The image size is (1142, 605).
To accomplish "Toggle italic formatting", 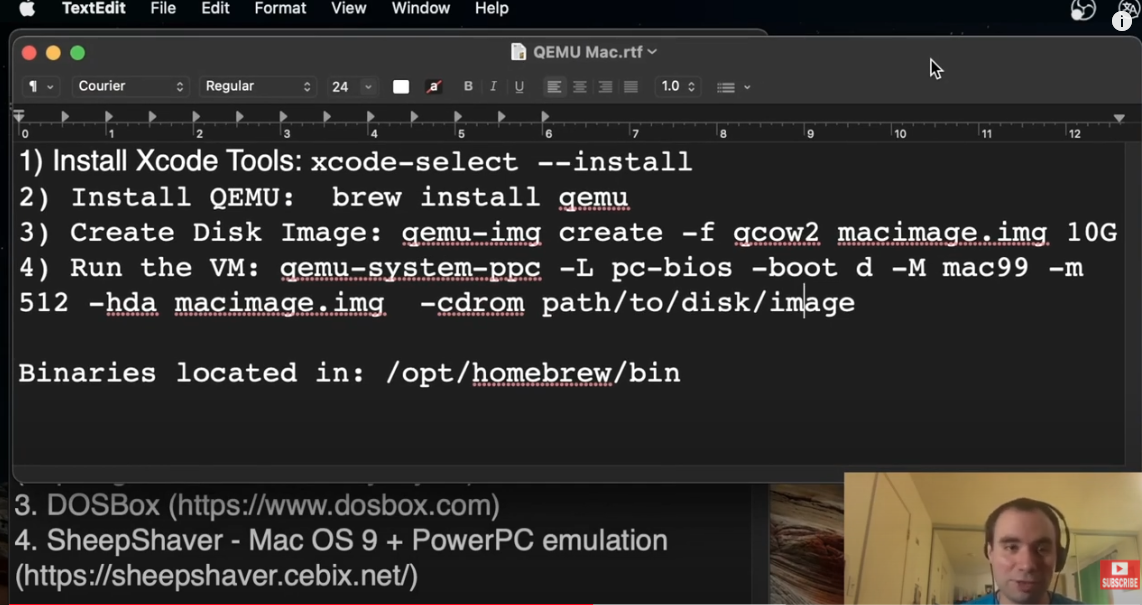I will (x=493, y=87).
